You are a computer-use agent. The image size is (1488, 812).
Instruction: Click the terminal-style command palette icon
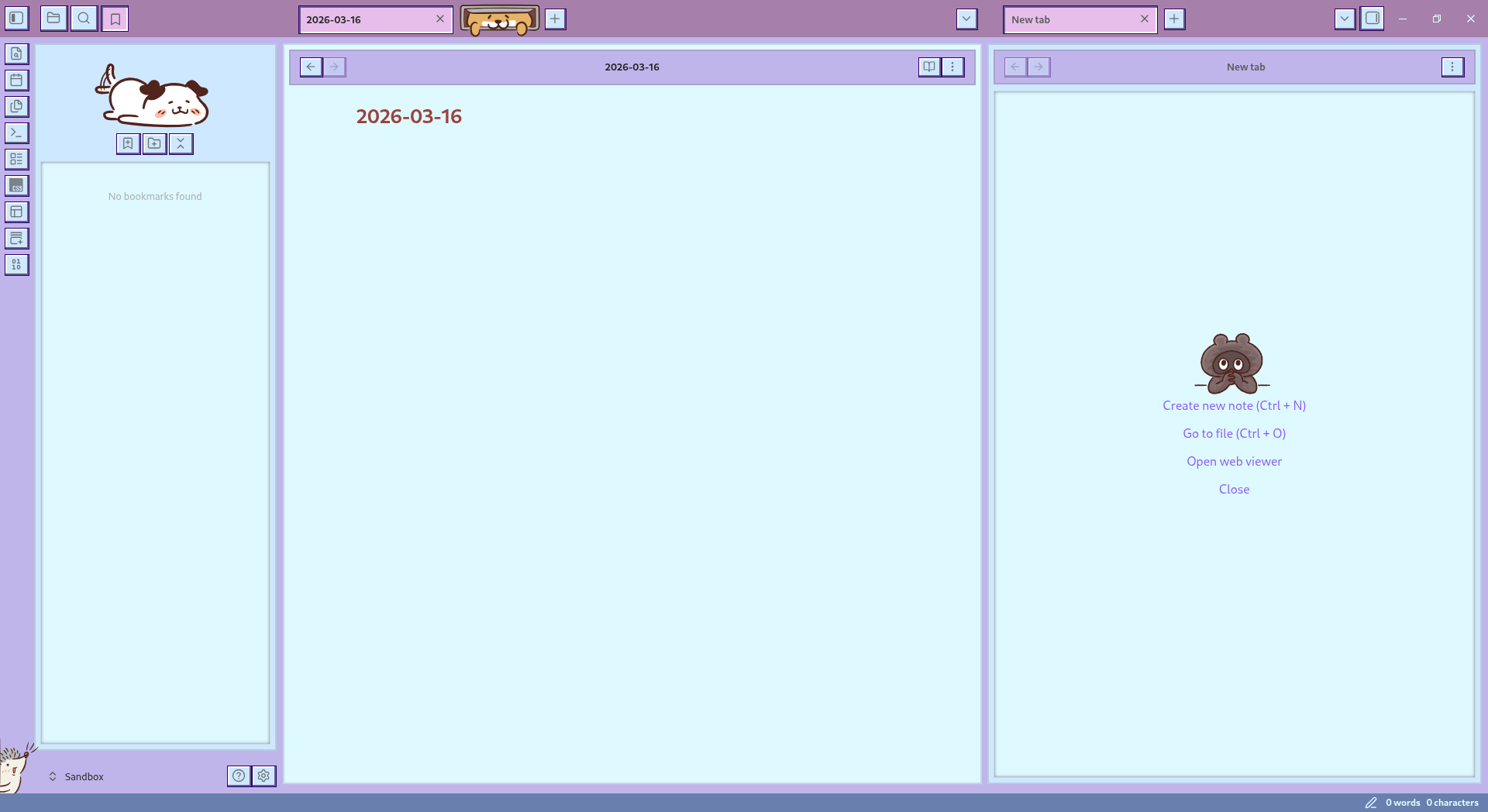tap(16, 132)
